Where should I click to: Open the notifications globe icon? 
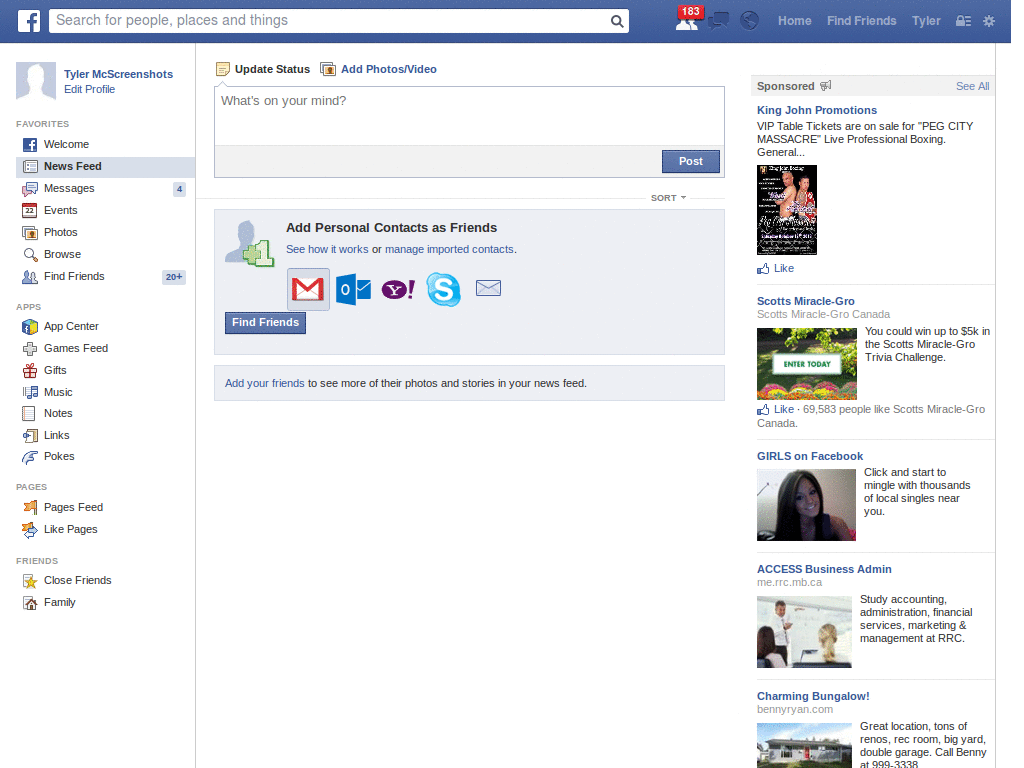749,21
